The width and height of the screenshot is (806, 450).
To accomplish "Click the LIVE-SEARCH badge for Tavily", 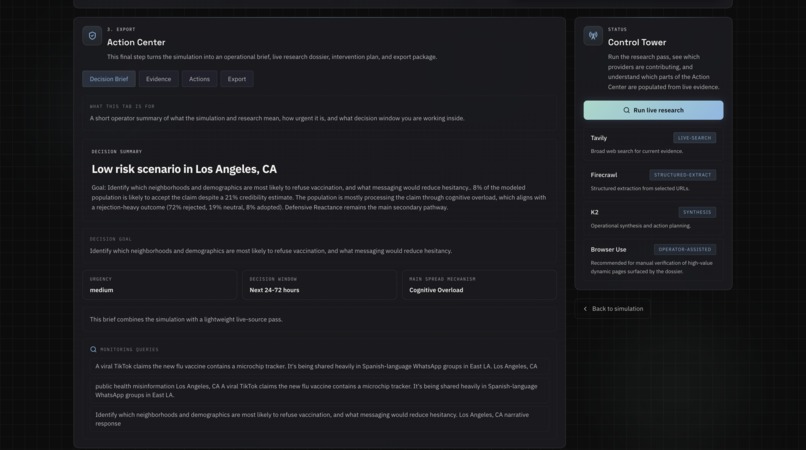I will [x=694, y=138].
